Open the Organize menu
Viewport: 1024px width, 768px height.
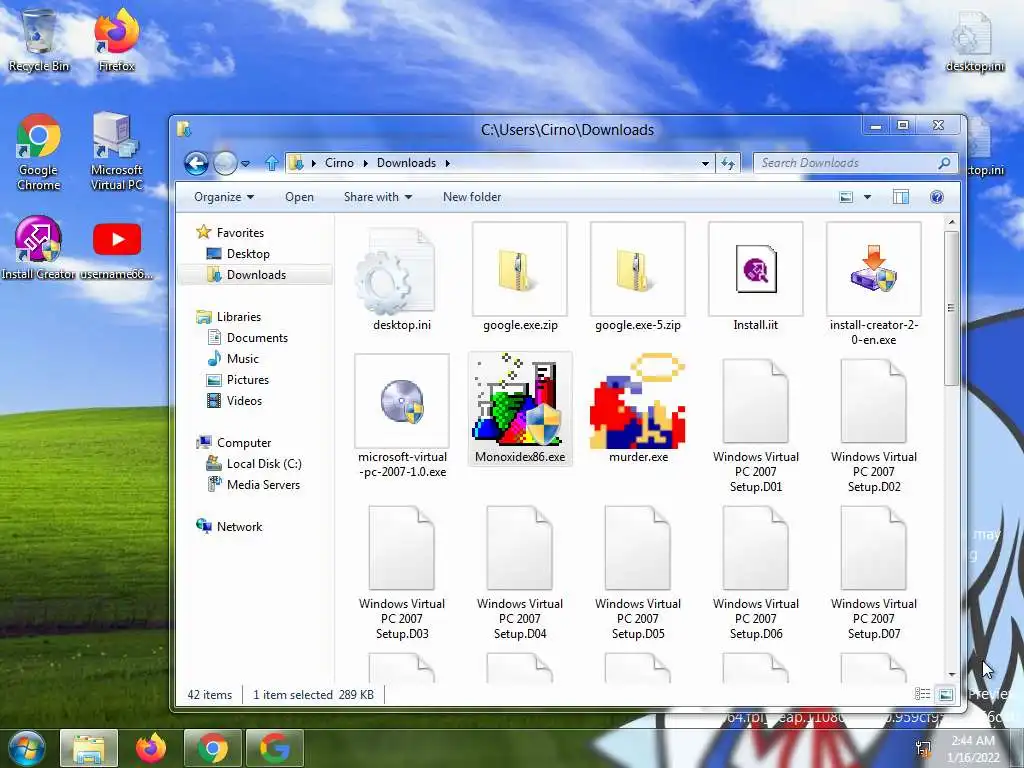point(224,197)
